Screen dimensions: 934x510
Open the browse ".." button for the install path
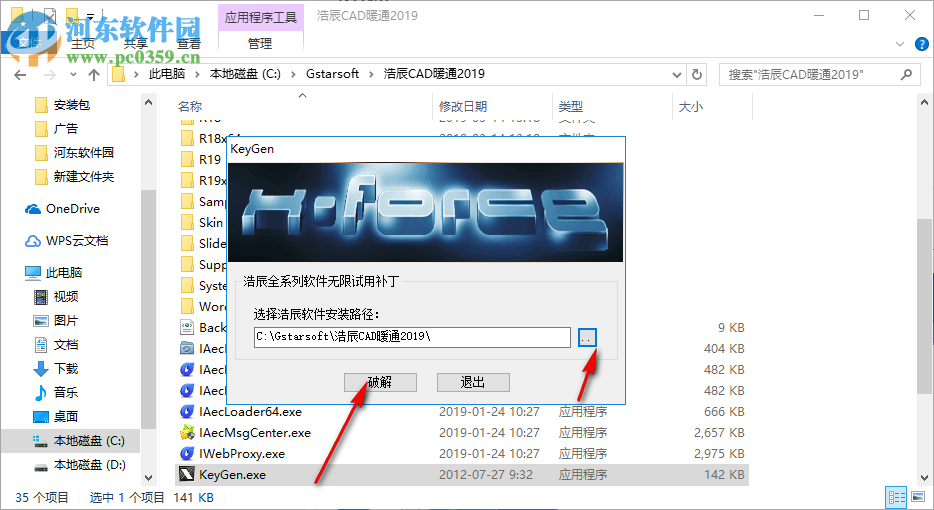click(x=587, y=338)
